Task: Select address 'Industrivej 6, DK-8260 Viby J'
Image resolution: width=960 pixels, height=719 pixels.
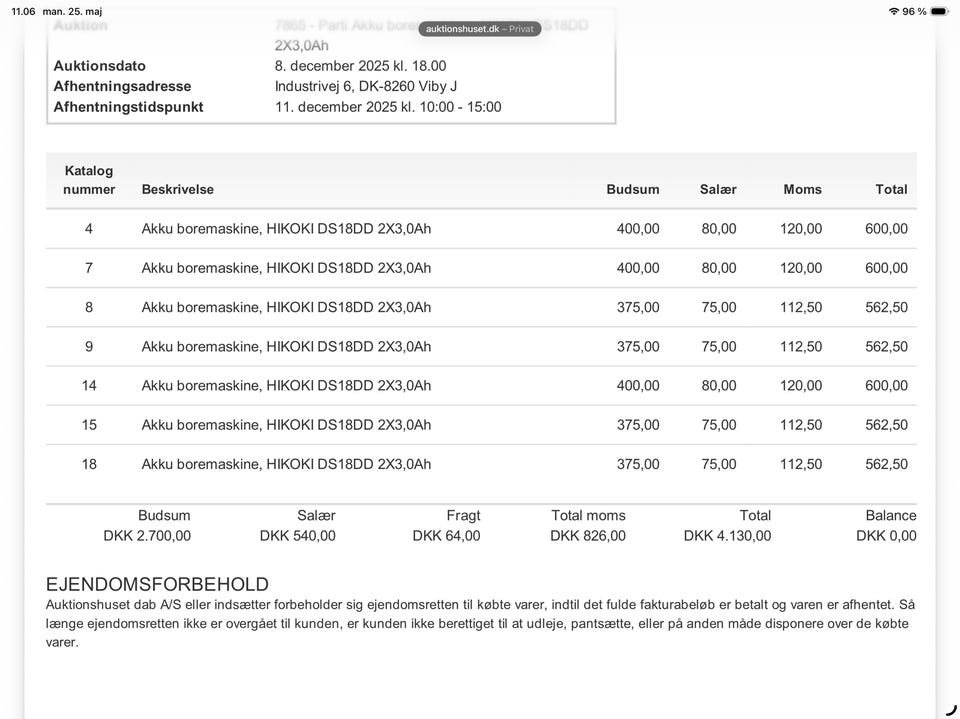Action: pyautogui.click(x=366, y=86)
